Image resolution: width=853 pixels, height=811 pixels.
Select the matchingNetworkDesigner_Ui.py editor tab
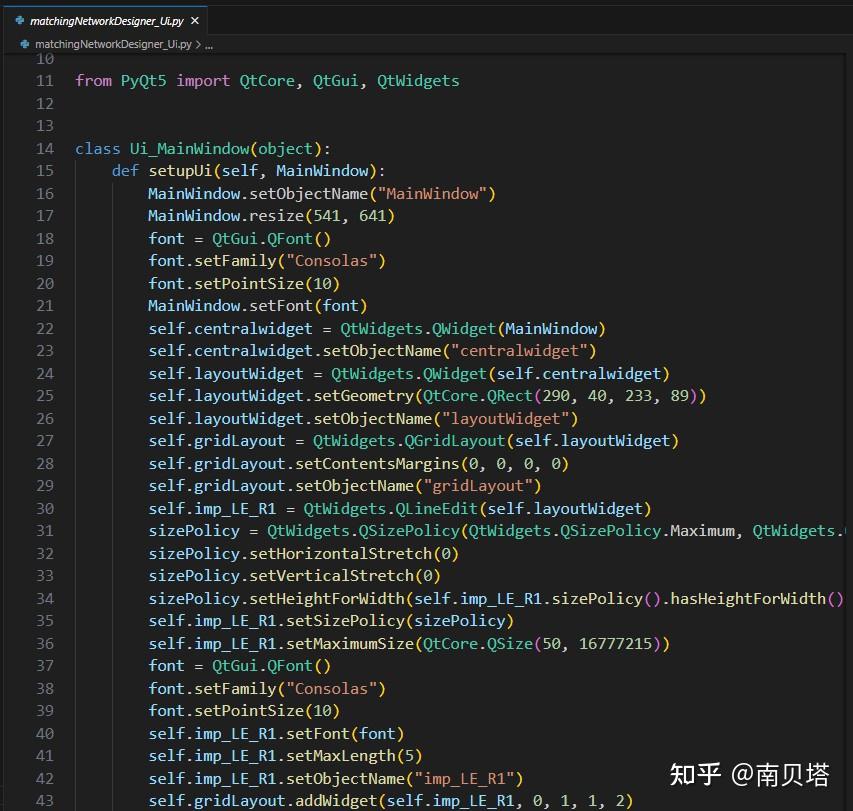pos(110,19)
